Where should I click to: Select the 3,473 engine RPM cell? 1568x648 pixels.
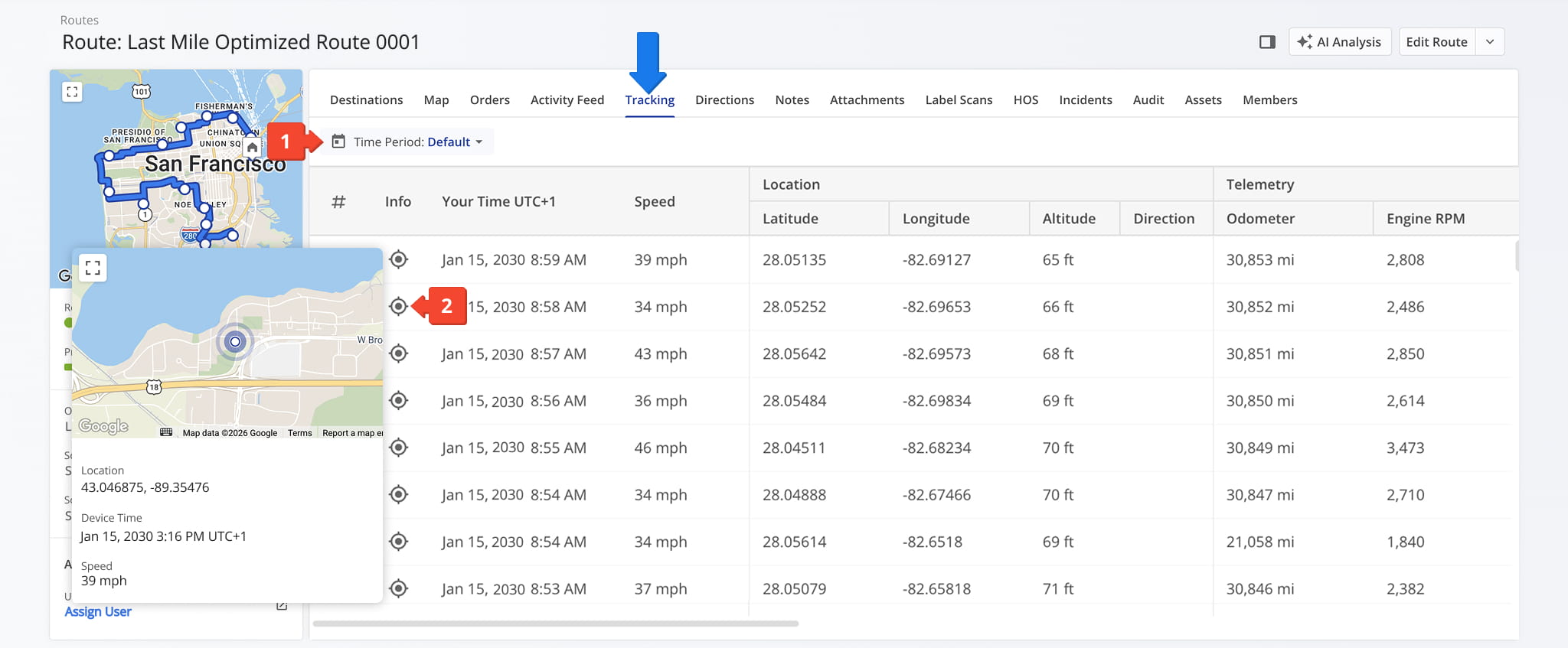(1406, 448)
